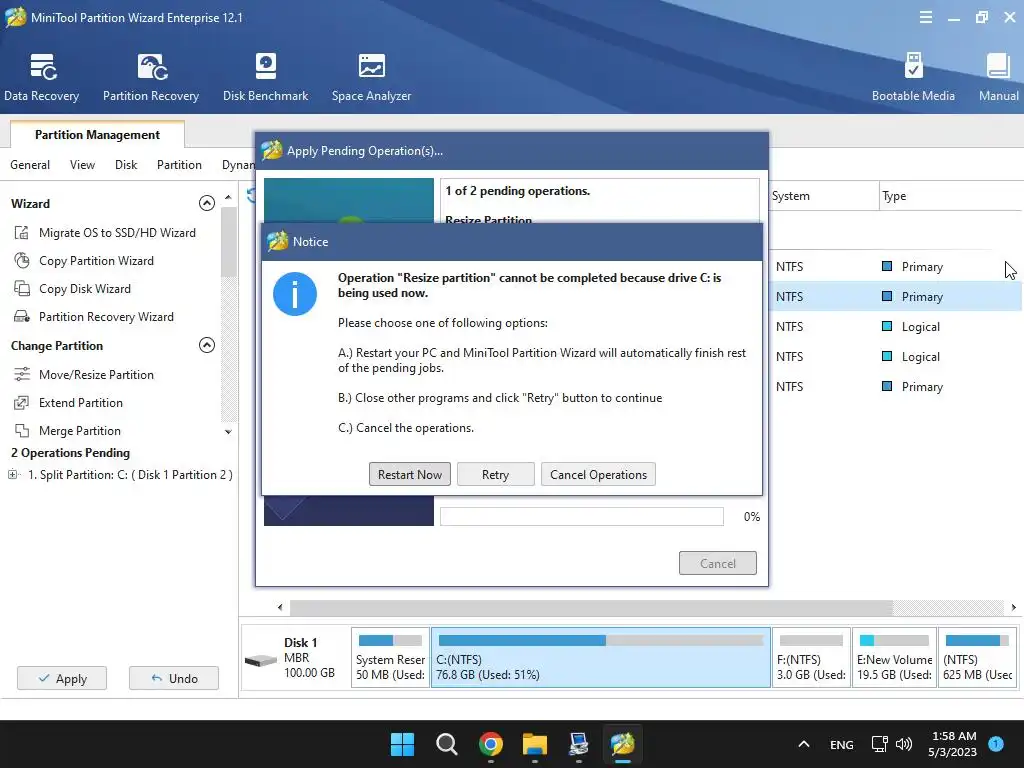Open the Partition menu

tap(179, 165)
